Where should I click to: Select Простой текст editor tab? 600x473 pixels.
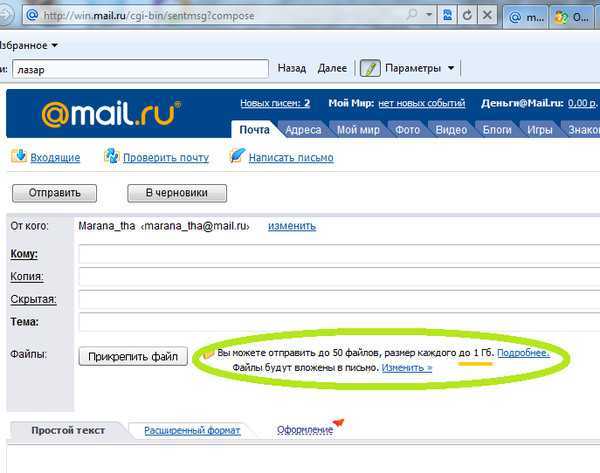pyautogui.click(x=68, y=431)
